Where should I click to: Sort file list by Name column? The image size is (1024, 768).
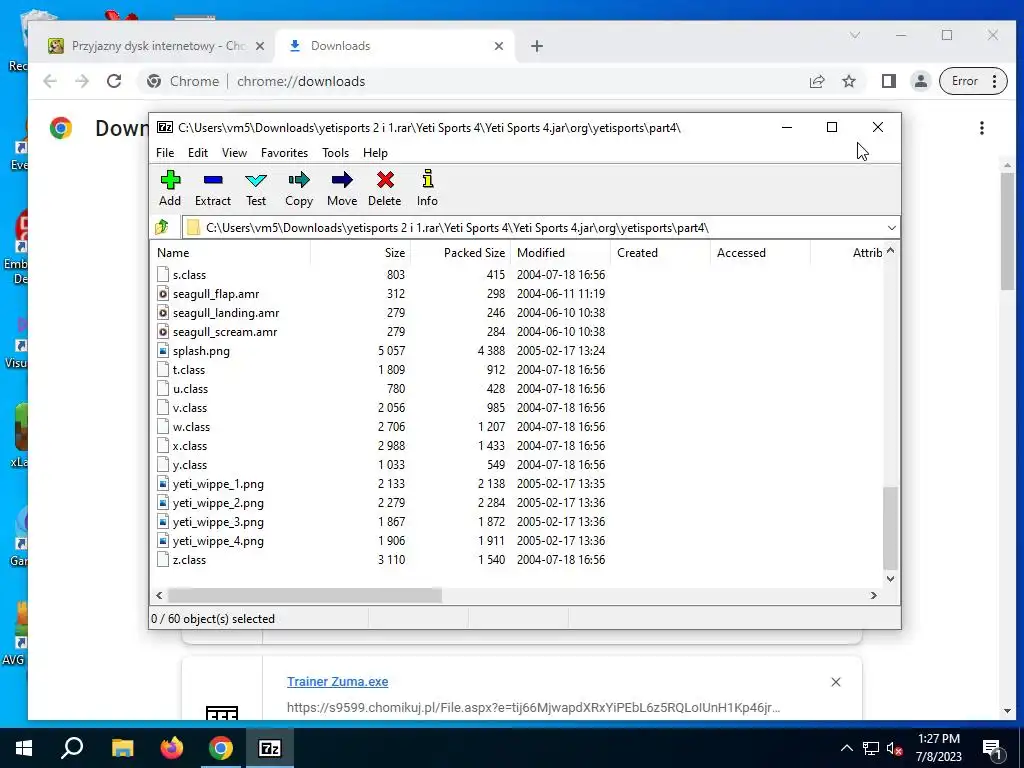pyautogui.click(x=231, y=253)
